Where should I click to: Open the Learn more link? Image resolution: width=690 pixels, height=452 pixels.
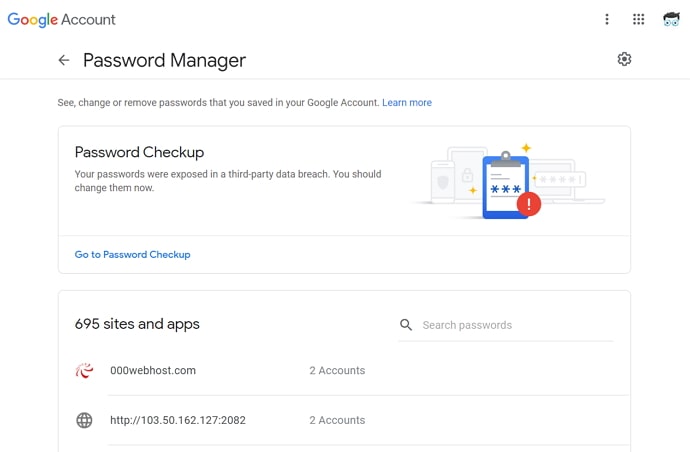click(x=407, y=103)
